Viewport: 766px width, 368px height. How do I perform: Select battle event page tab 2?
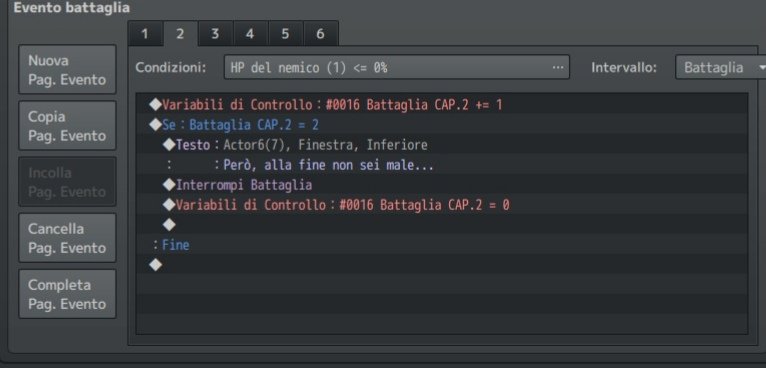[180, 34]
